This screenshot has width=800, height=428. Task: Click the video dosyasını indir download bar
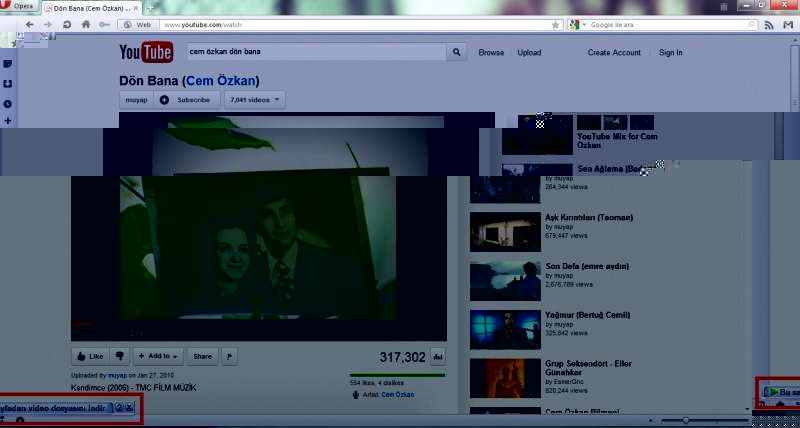click(55, 408)
